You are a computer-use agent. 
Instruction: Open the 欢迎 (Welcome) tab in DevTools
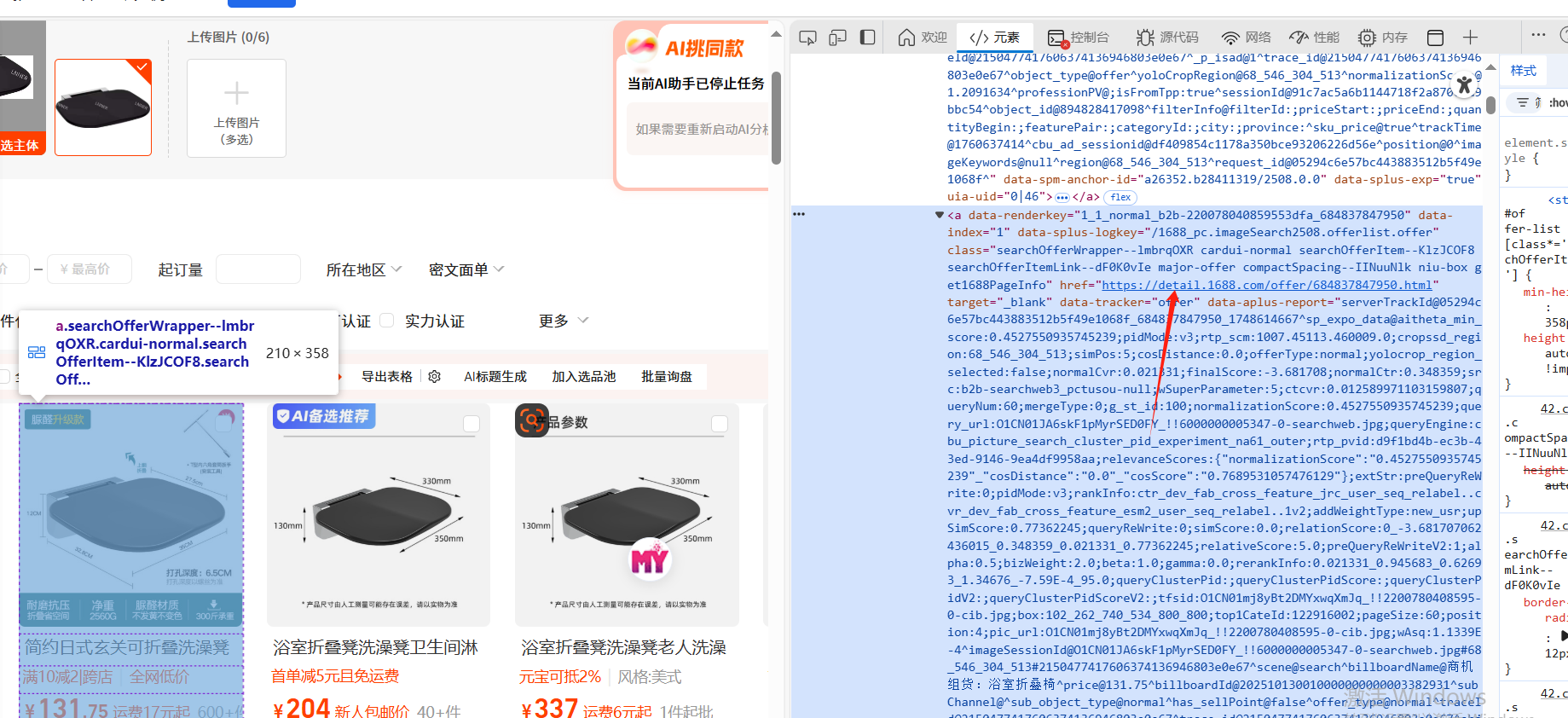923,38
